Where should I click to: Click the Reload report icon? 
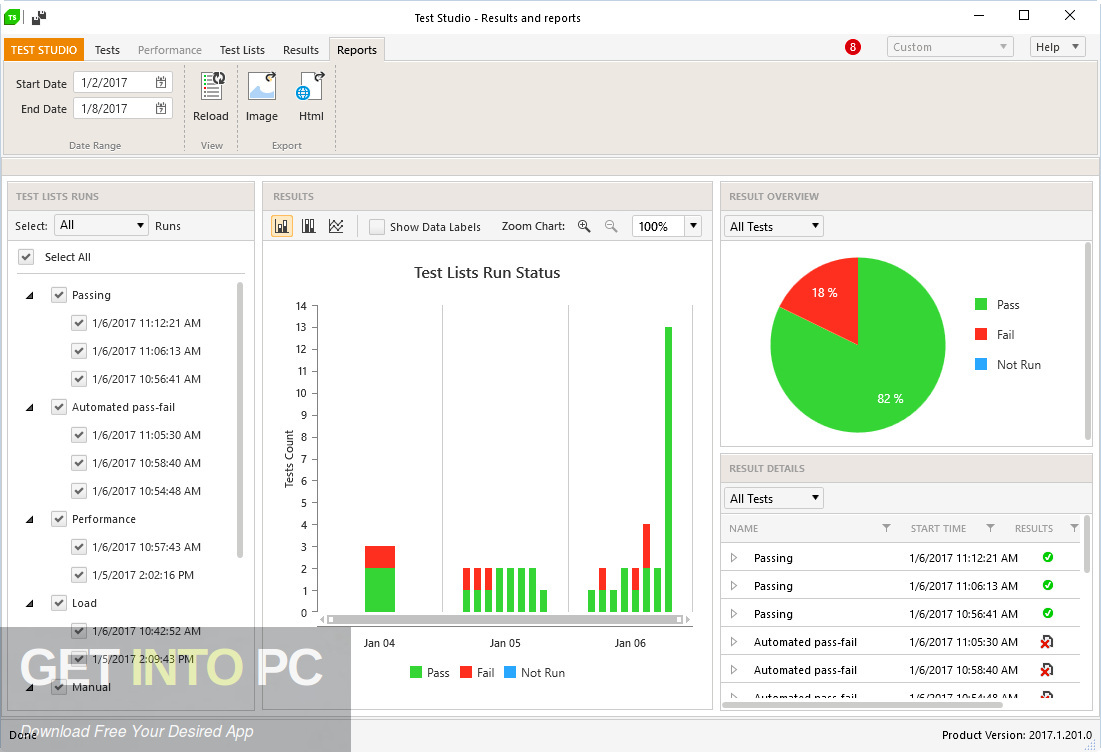(x=212, y=86)
